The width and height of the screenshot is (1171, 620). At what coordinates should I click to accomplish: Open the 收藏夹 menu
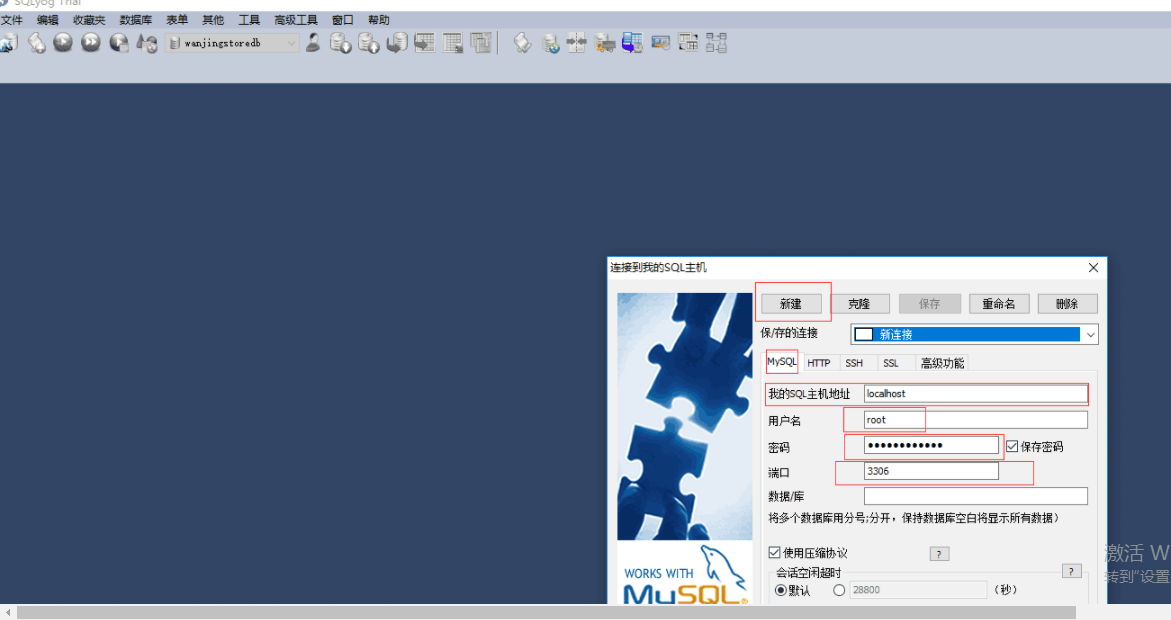coord(89,20)
